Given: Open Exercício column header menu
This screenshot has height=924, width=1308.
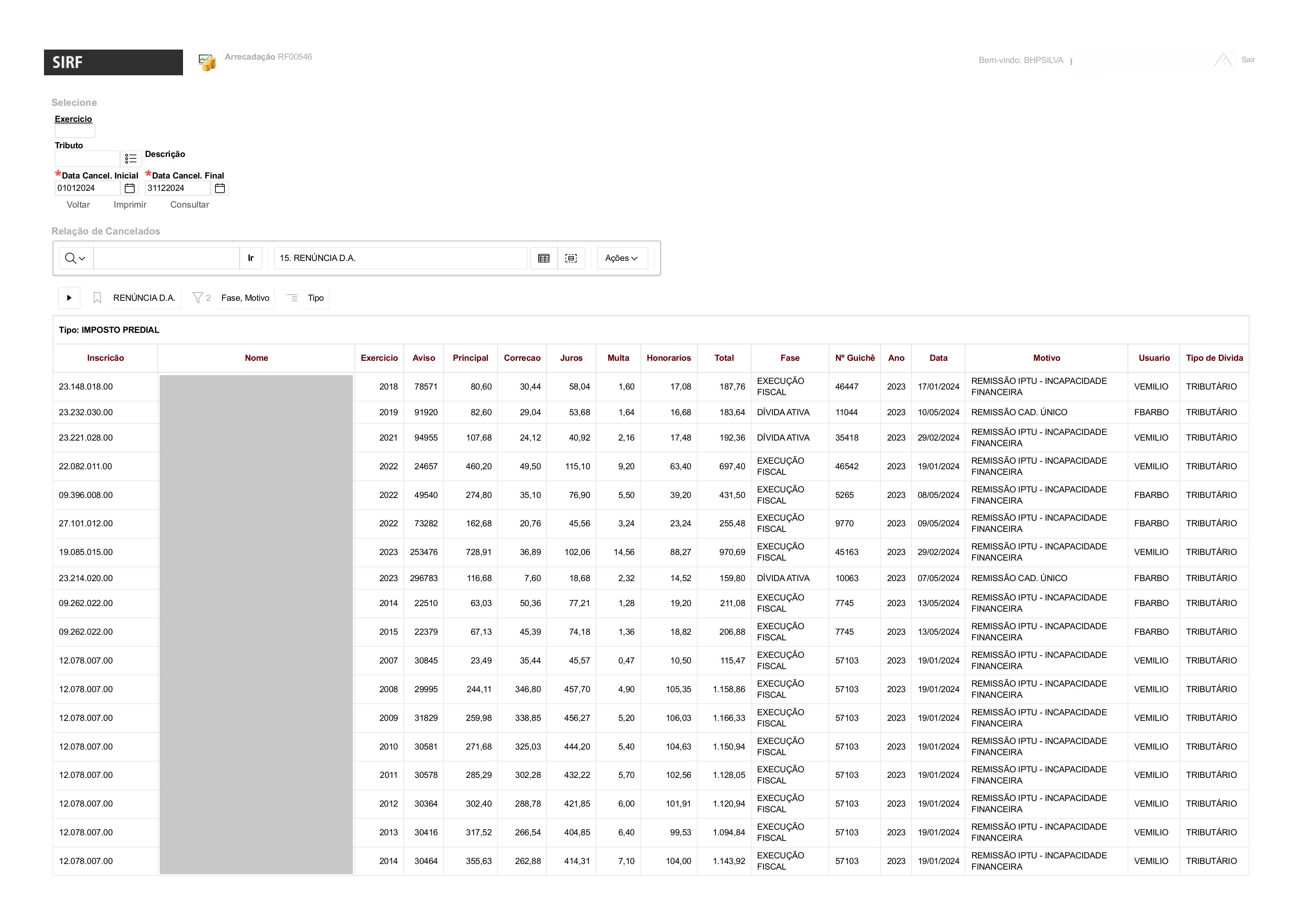Looking at the screenshot, I should click(379, 358).
